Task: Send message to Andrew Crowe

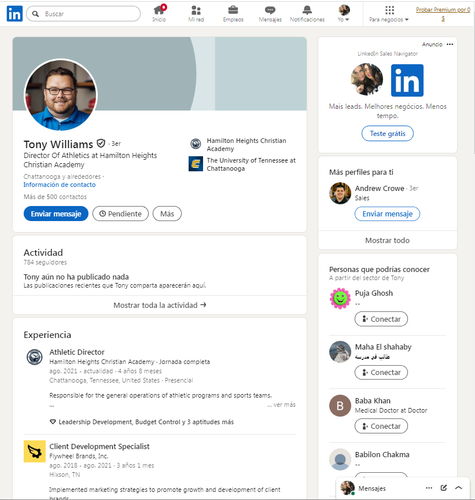Action: [x=387, y=214]
